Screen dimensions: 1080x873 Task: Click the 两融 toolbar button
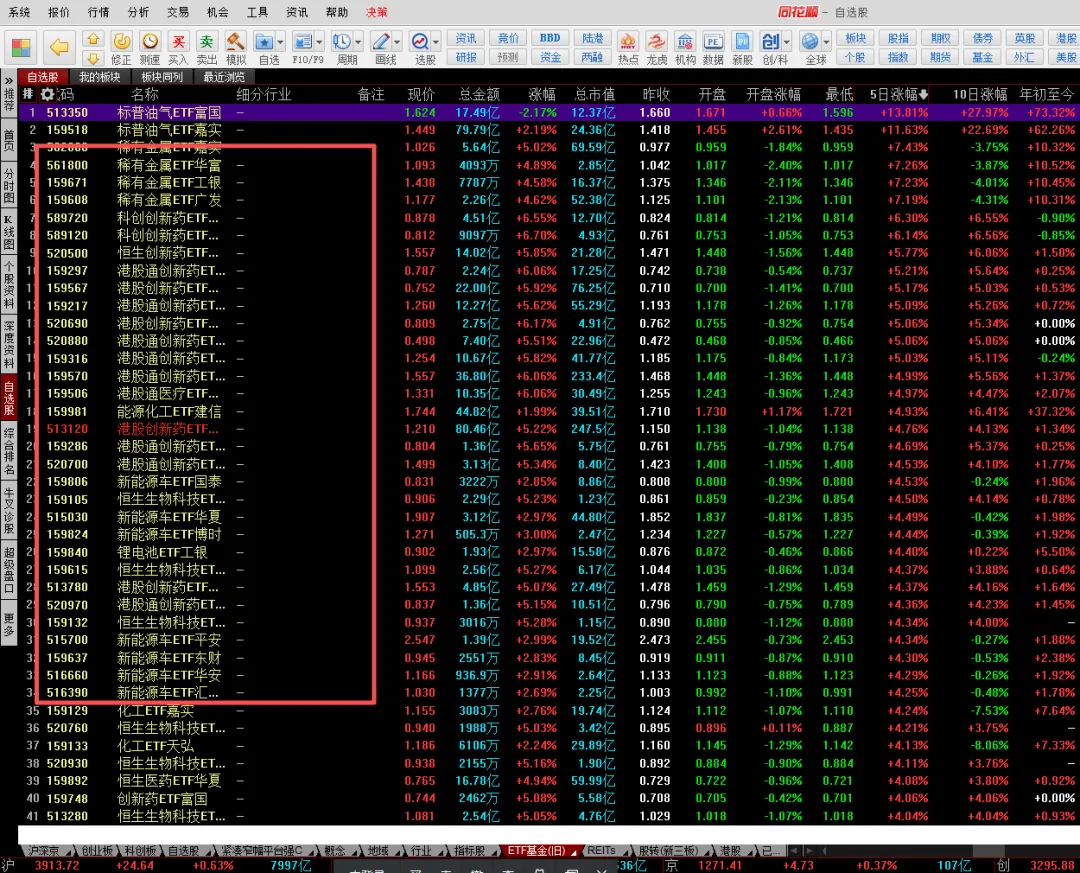click(592, 57)
